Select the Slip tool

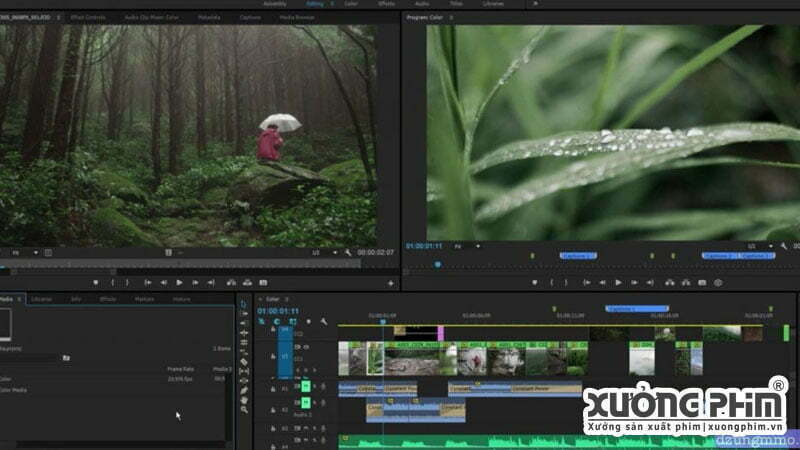[244, 371]
